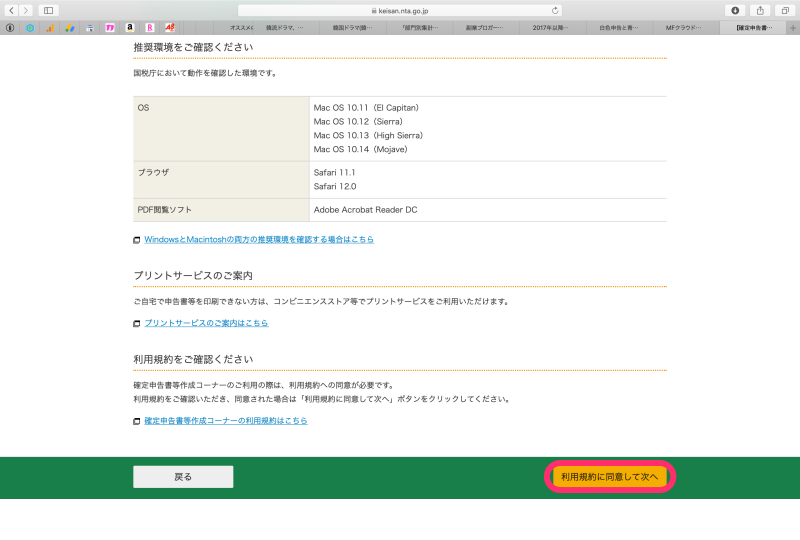Switch to the 白色申告と青 tab
This screenshot has height=540, width=800.
[619, 28]
